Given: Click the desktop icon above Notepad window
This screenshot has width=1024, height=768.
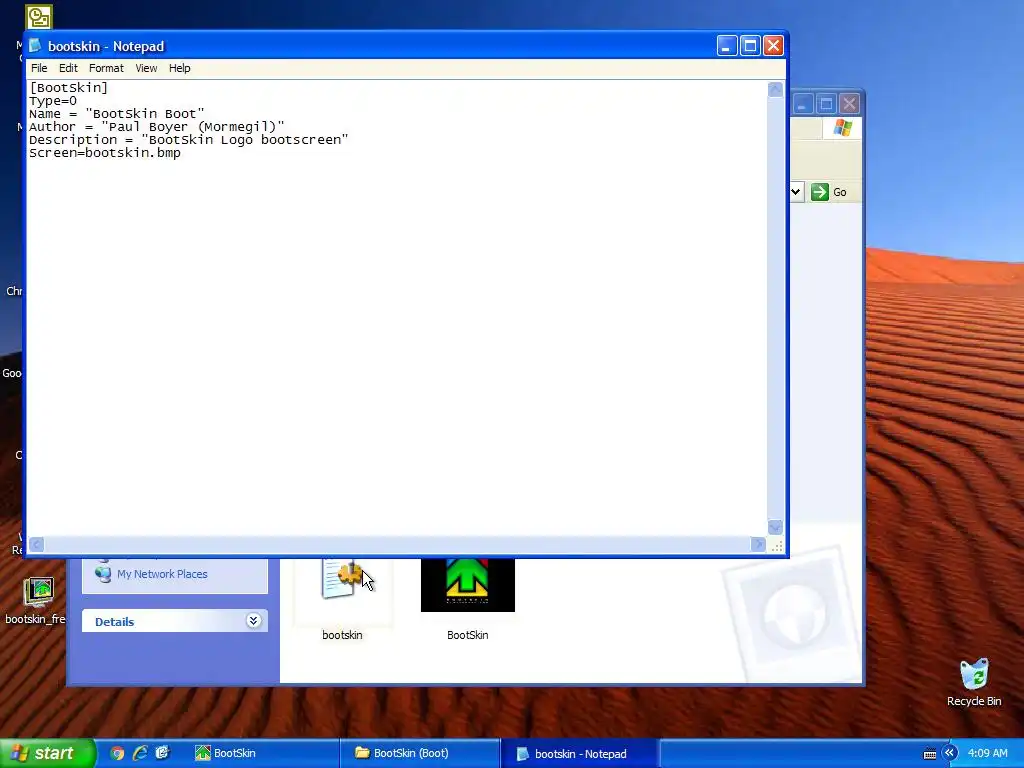Looking at the screenshot, I should (x=39, y=18).
